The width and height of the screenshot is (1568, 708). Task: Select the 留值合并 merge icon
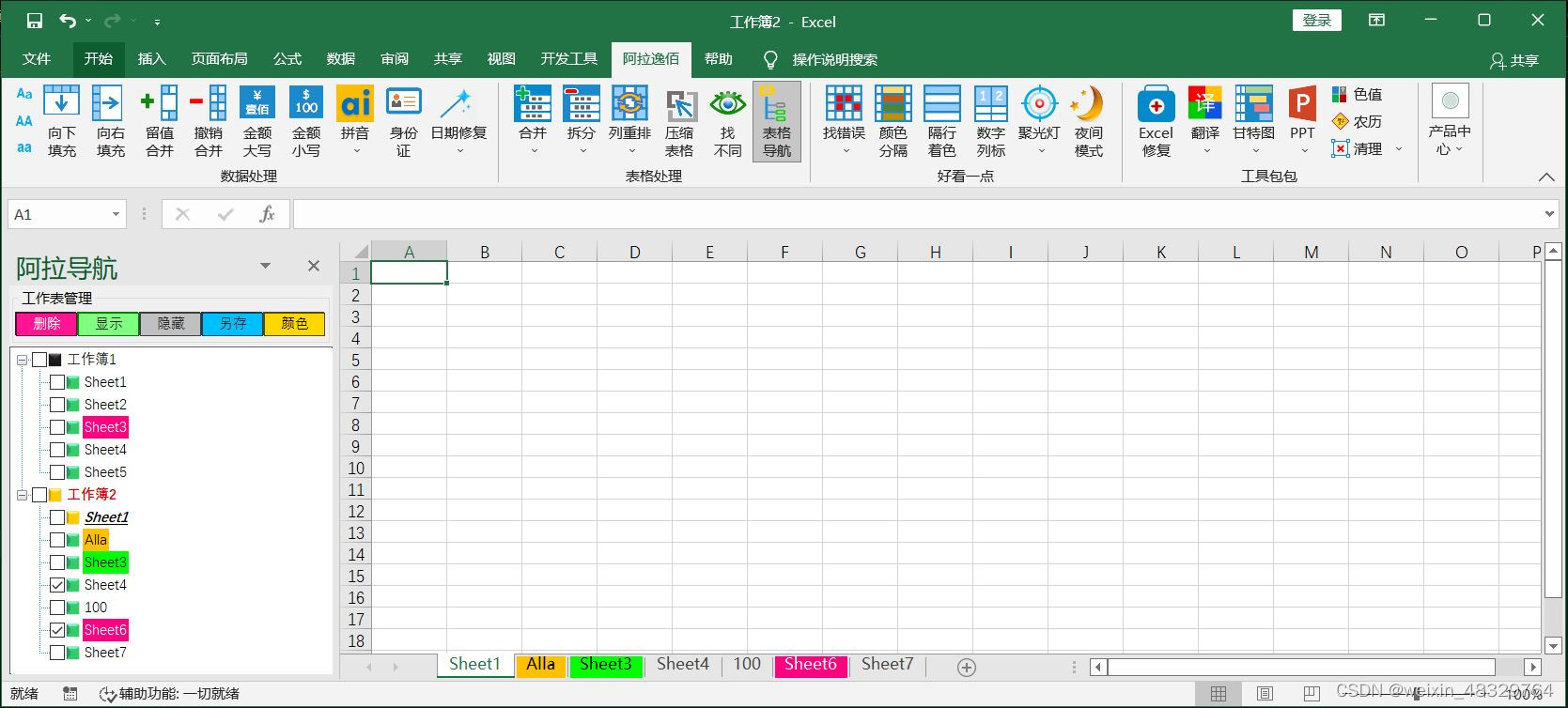[160, 103]
